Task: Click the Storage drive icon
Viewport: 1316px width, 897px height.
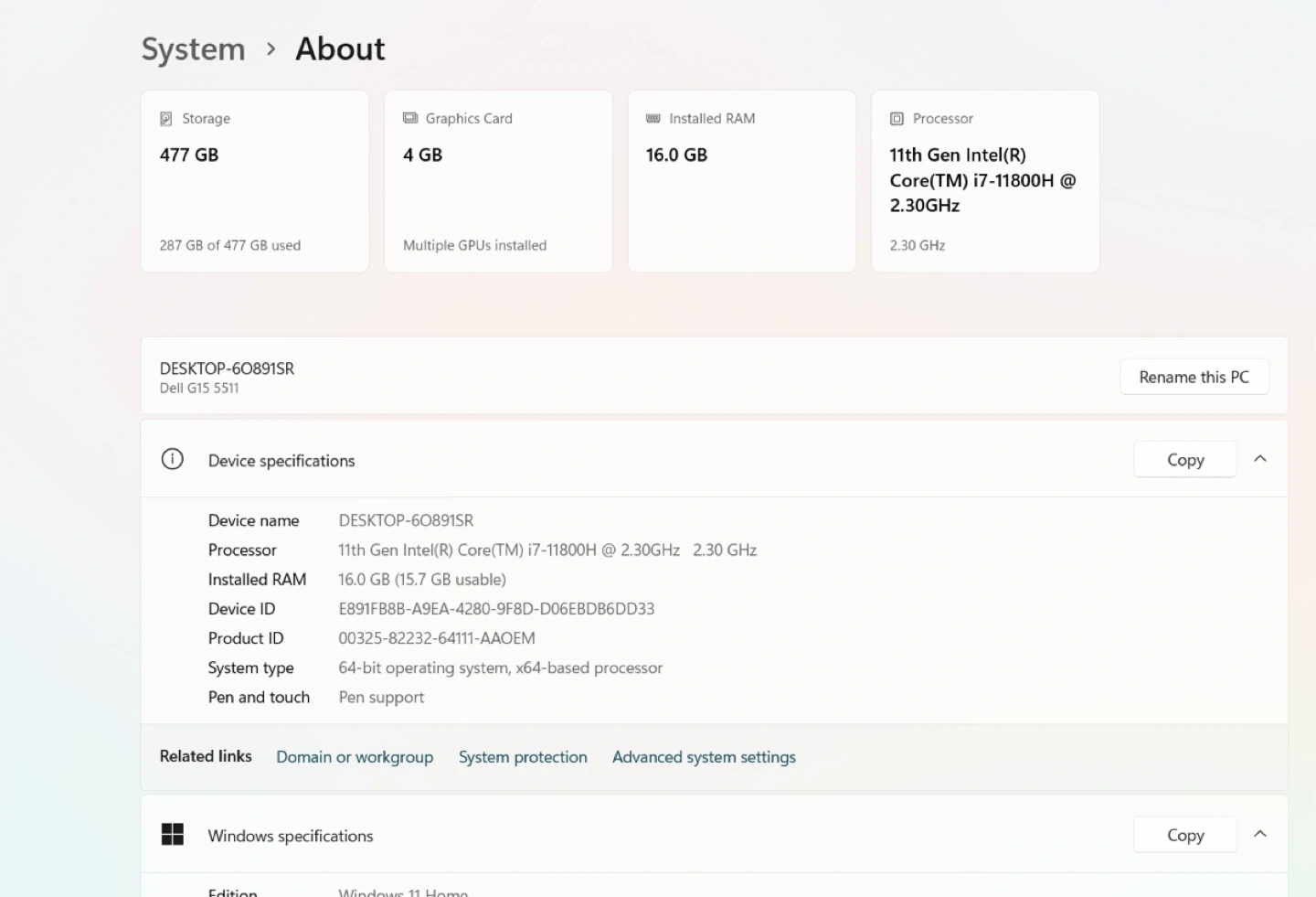Action: tap(166, 119)
